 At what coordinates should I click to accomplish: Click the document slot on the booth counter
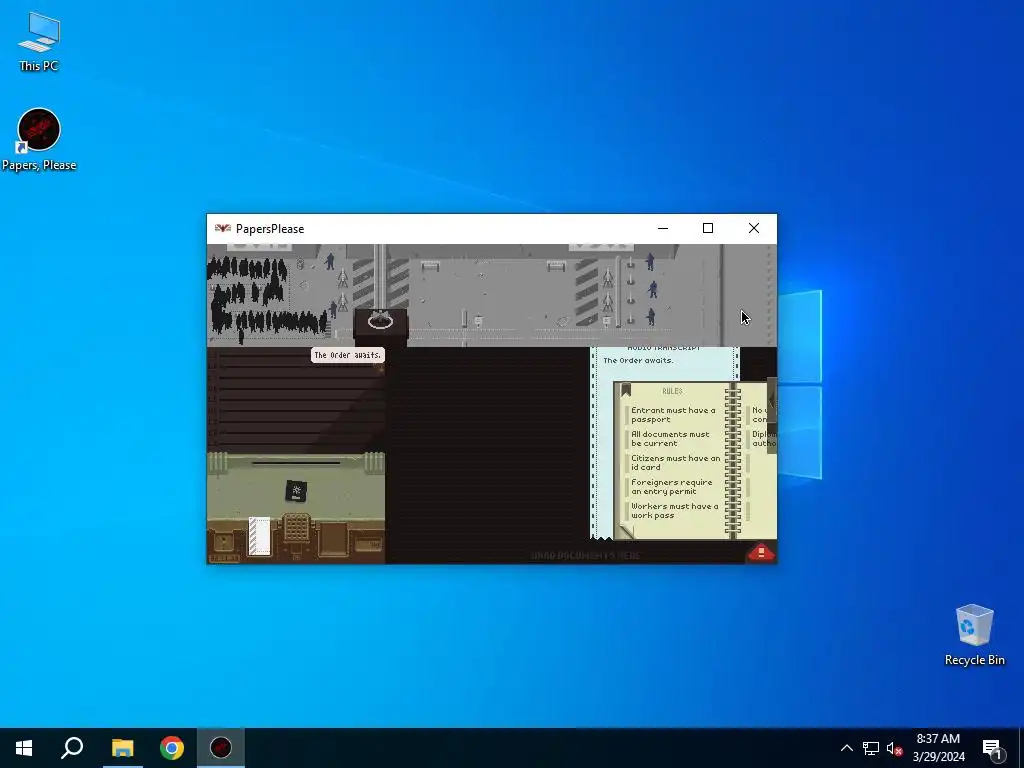click(x=296, y=463)
